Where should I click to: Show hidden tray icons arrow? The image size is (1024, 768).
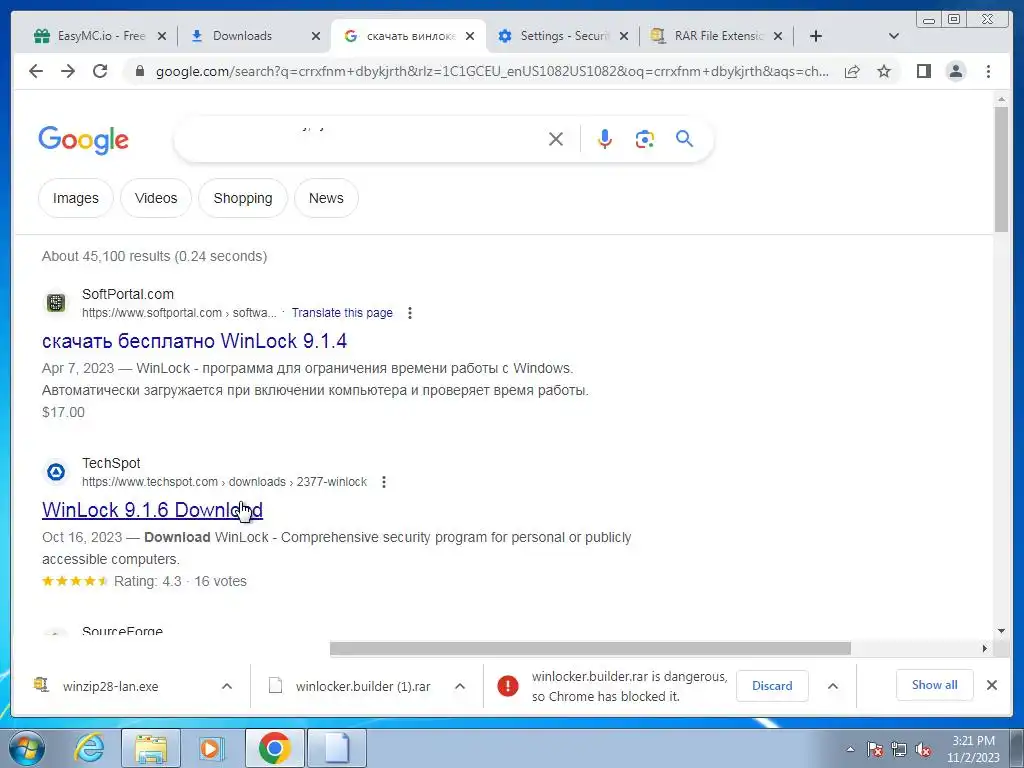click(x=850, y=750)
